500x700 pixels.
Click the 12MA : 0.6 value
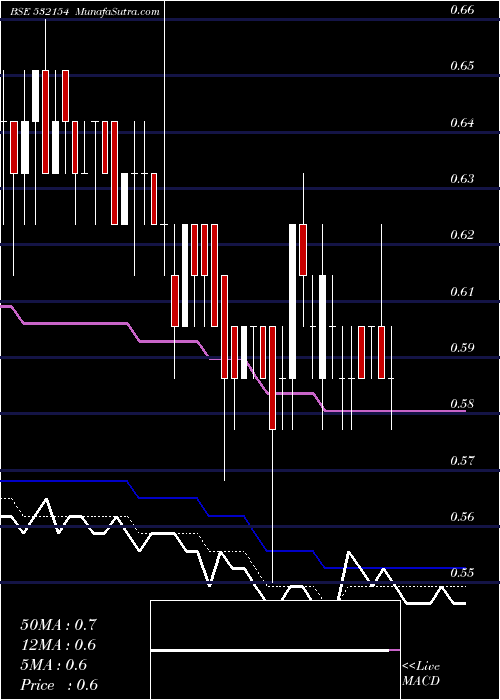pyautogui.click(x=58, y=645)
